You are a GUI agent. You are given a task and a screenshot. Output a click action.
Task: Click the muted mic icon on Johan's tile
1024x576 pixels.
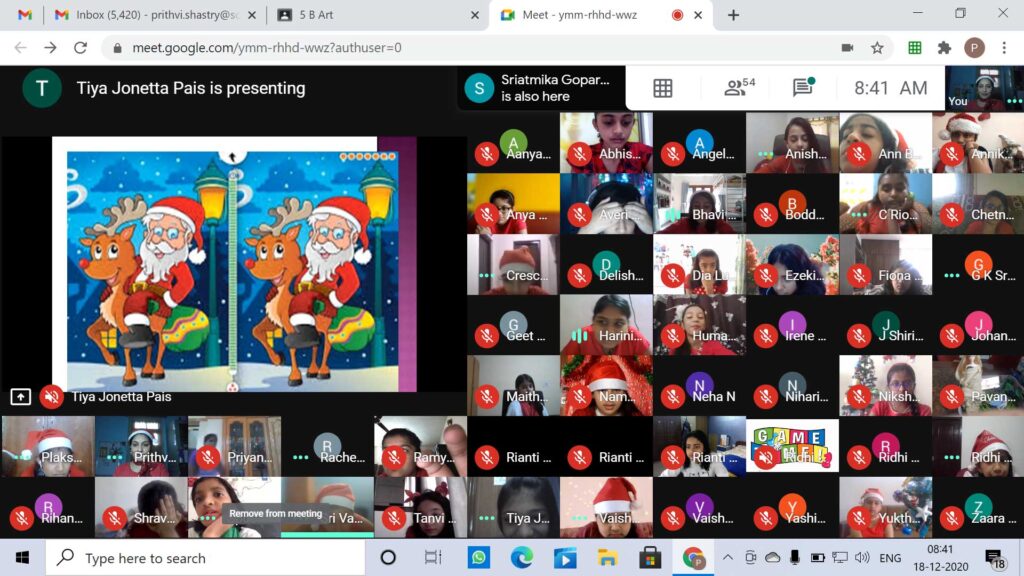(x=952, y=336)
